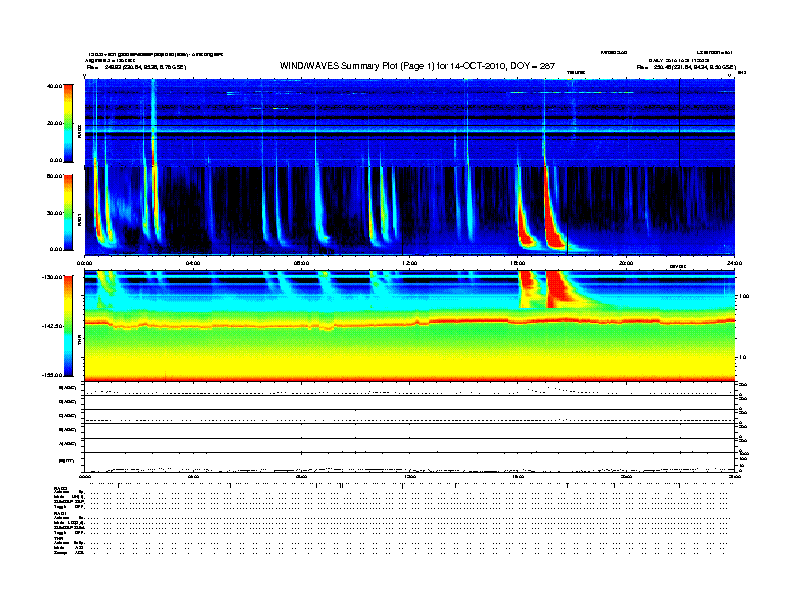Viewport: 792px width, 612px height.
Task: Click the 12:00 label below the RAD1 spectrogram
Action: pyautogui.click(x=410, y=263)
